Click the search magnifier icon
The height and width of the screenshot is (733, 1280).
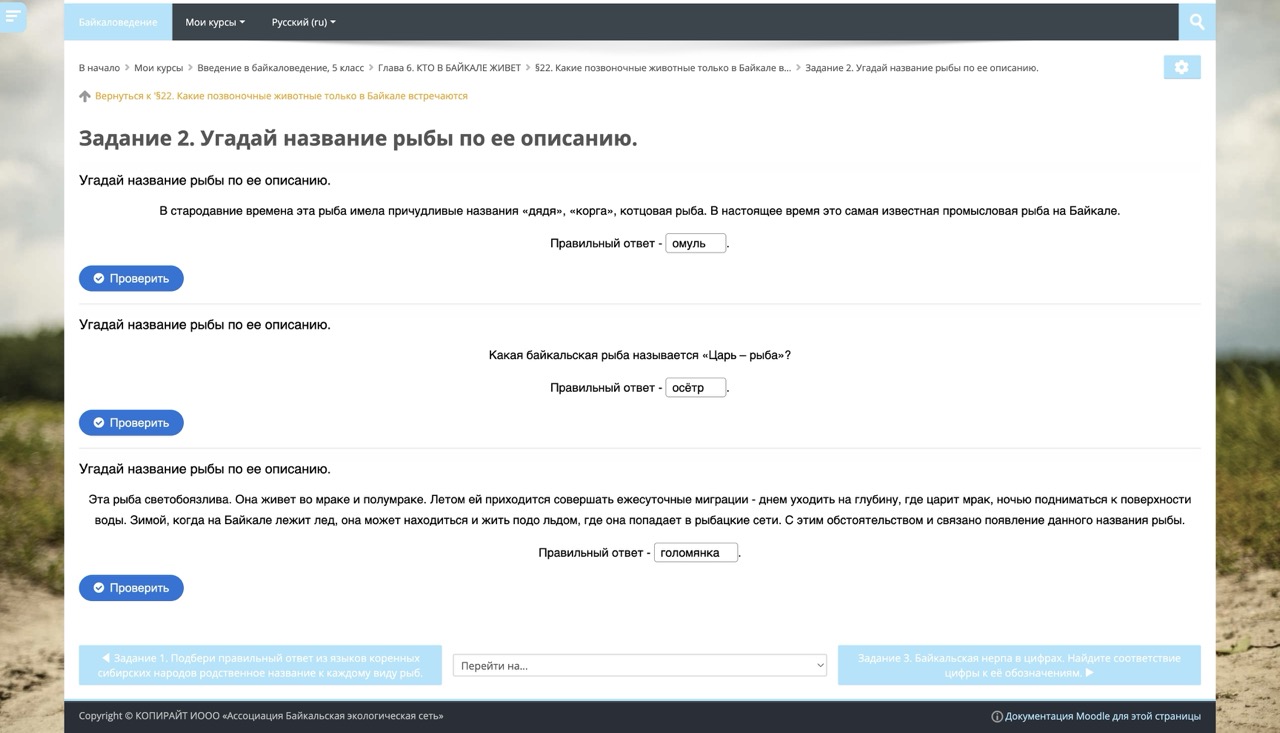tap(1196, 22)
